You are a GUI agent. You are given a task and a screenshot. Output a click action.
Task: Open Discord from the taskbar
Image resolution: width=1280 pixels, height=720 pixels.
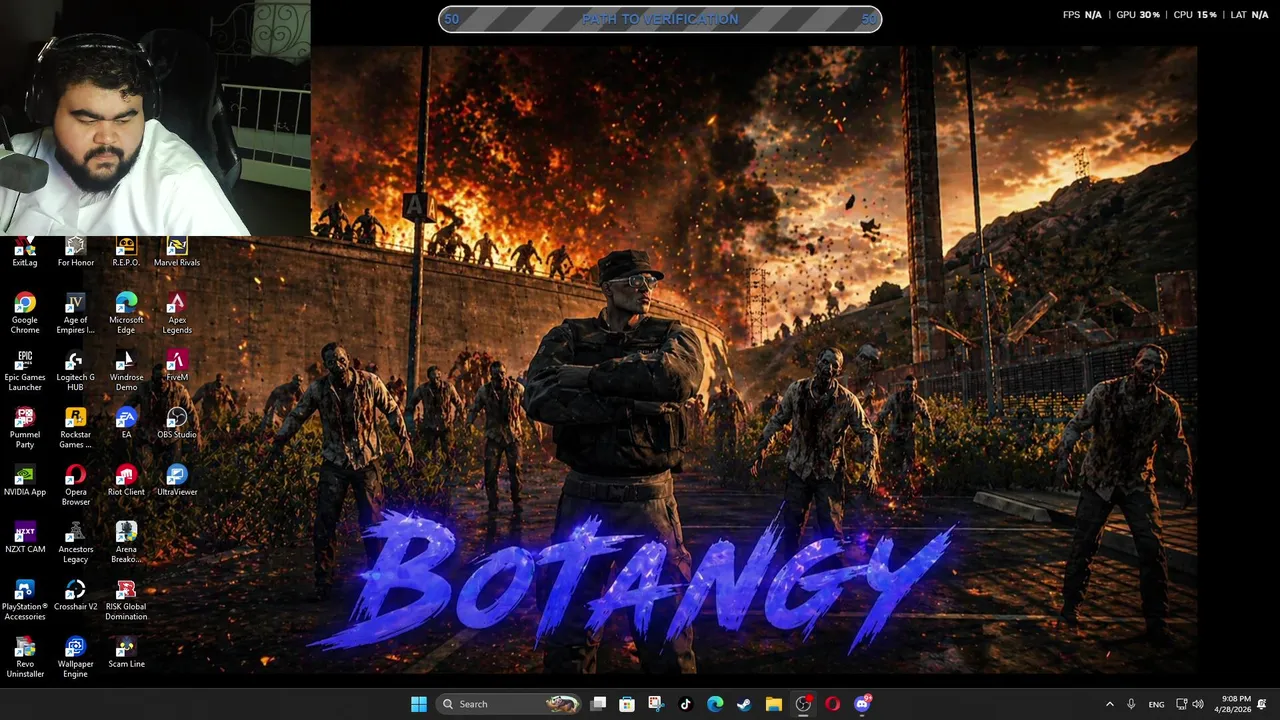[862, 704]
